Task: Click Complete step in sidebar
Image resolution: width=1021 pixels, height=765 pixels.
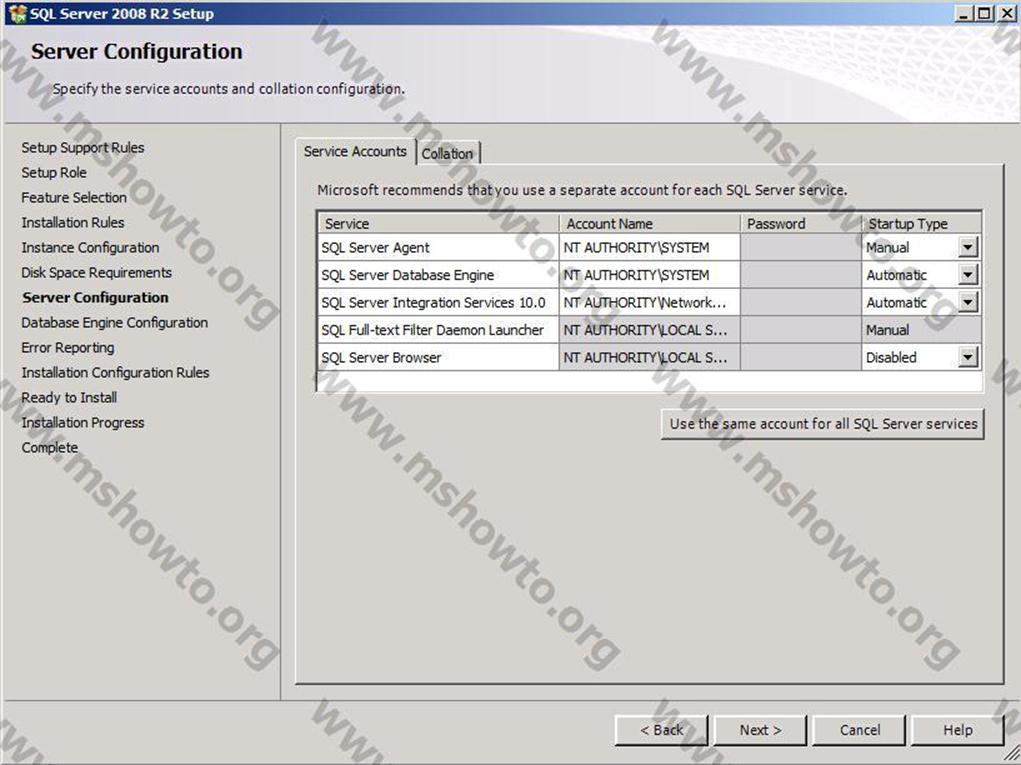Action: (x=49, y=447)
